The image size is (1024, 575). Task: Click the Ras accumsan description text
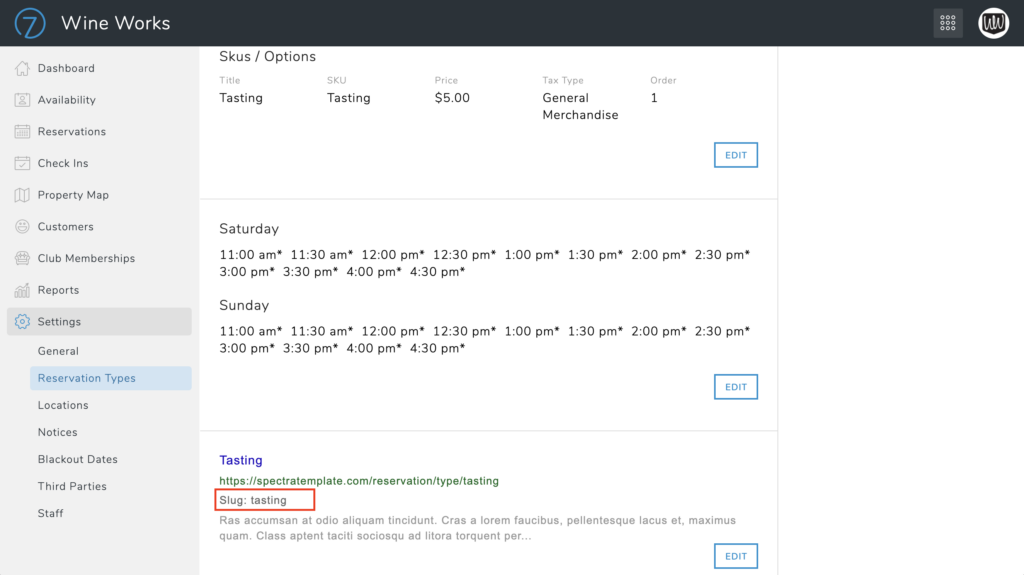(x=477, y=529)
